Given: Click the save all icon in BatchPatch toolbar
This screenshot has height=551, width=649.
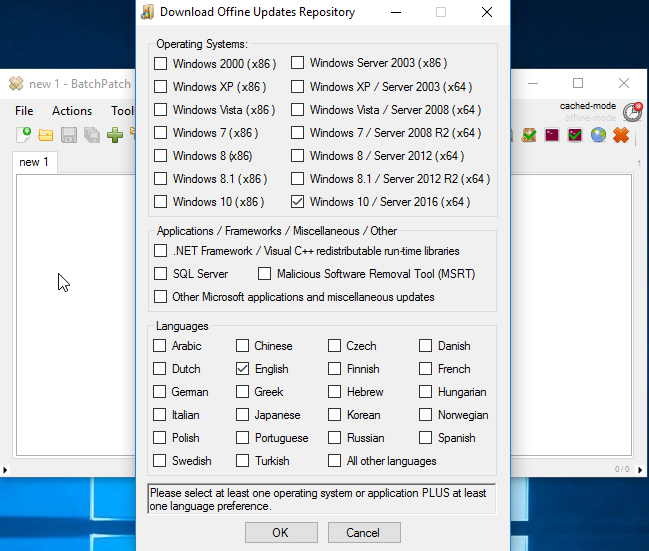Looking at the screenshot, I should (x=92, y=135).
